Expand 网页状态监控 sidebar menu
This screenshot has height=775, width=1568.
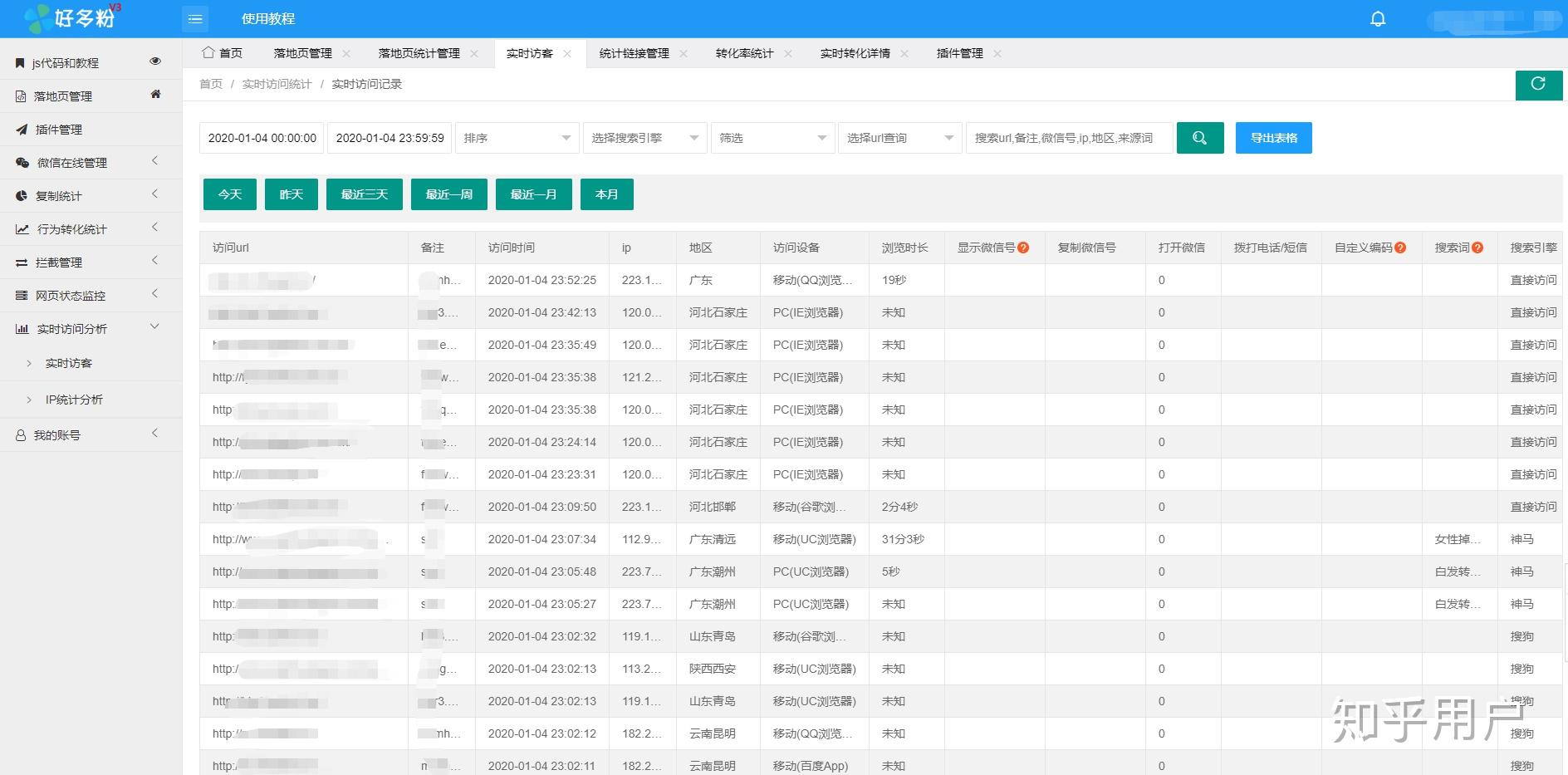[154, 294]
